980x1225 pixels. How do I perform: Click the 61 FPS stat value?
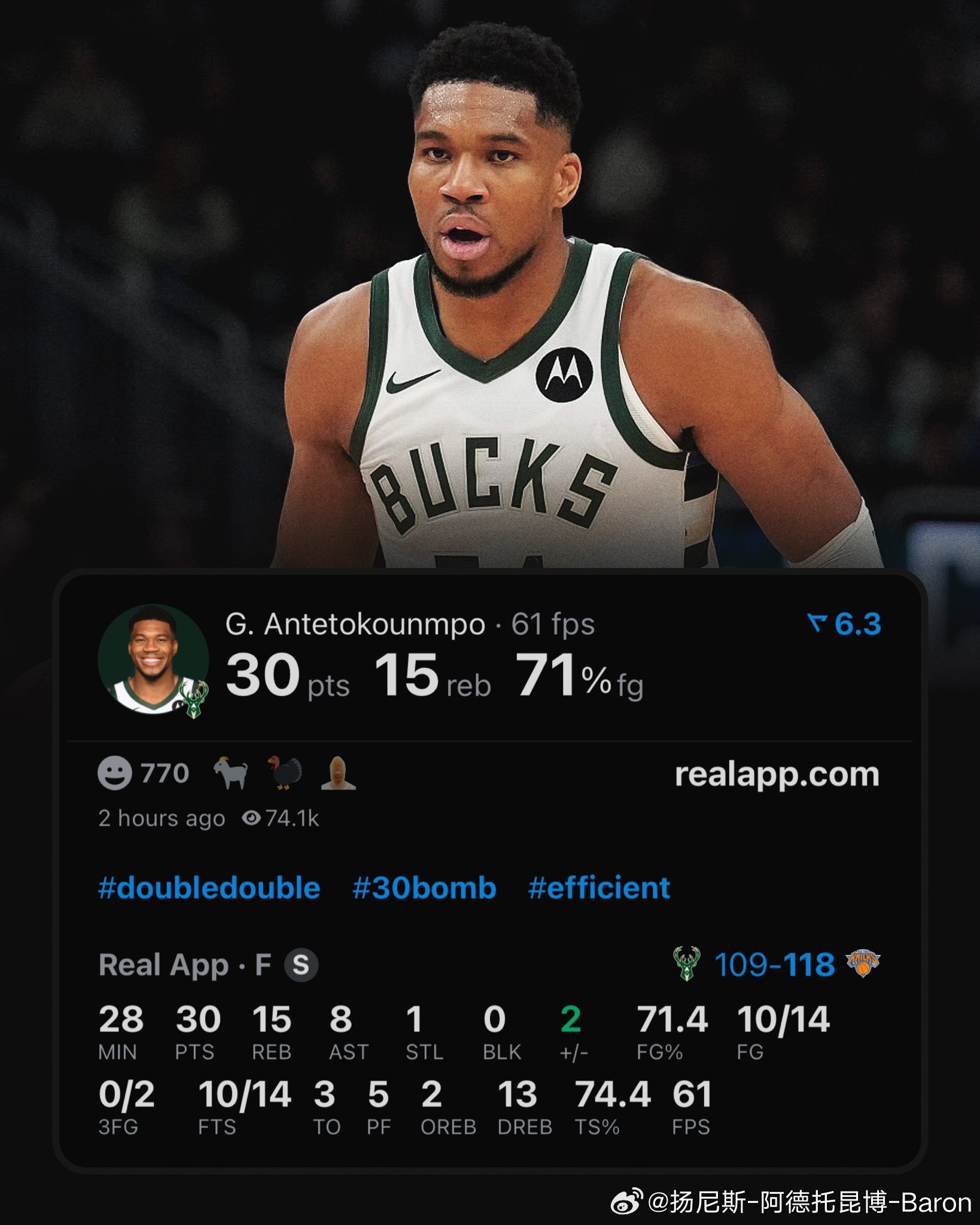point(692,1095)
